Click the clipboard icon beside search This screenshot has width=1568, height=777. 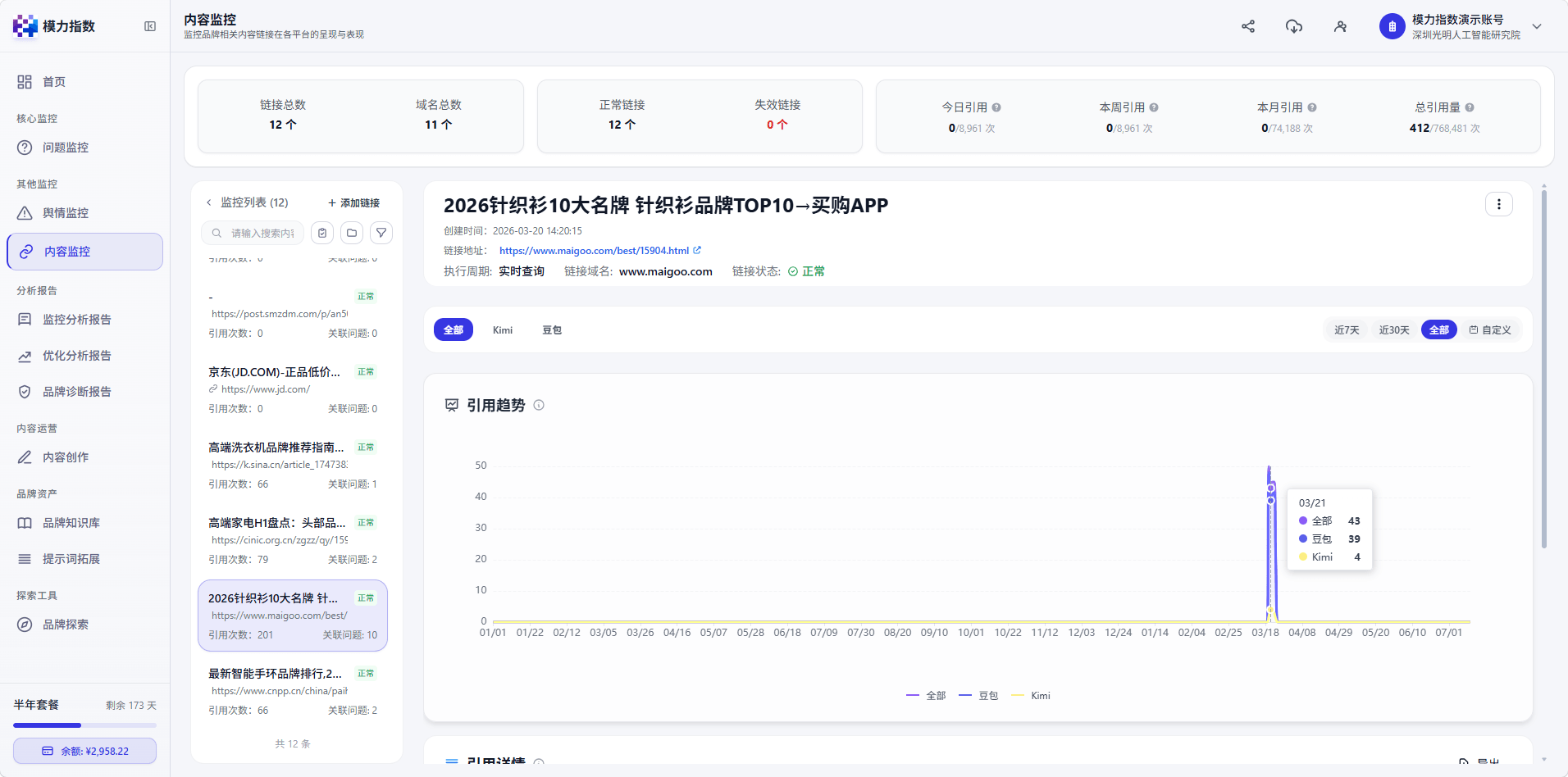tap(322, 233)
